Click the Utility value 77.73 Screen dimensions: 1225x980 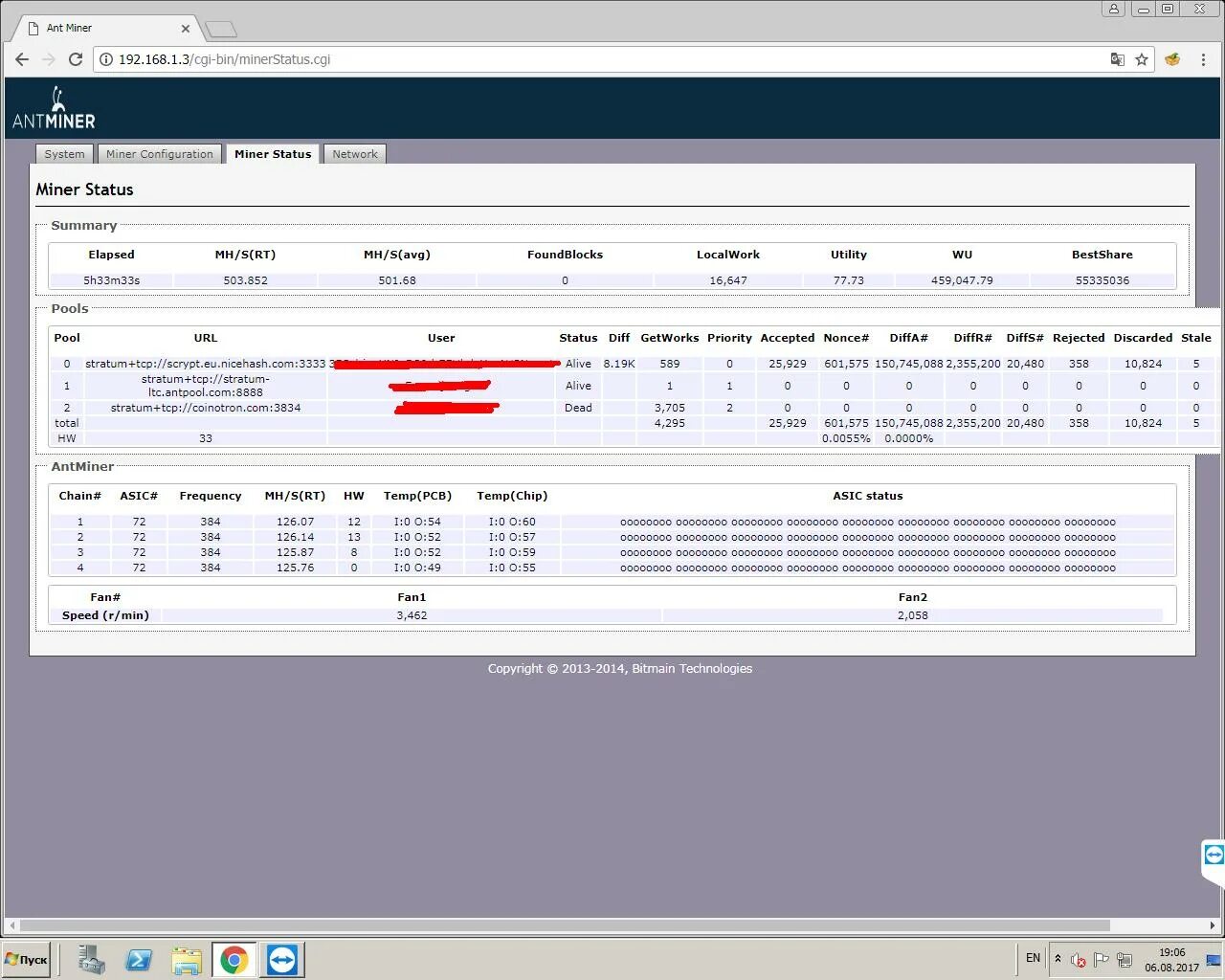848,280
